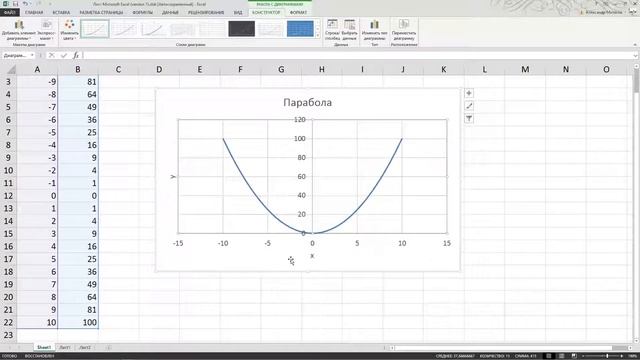Click the chart filters funnel button
The width and height of the screenshot is (640, 360).
(469, 119)
